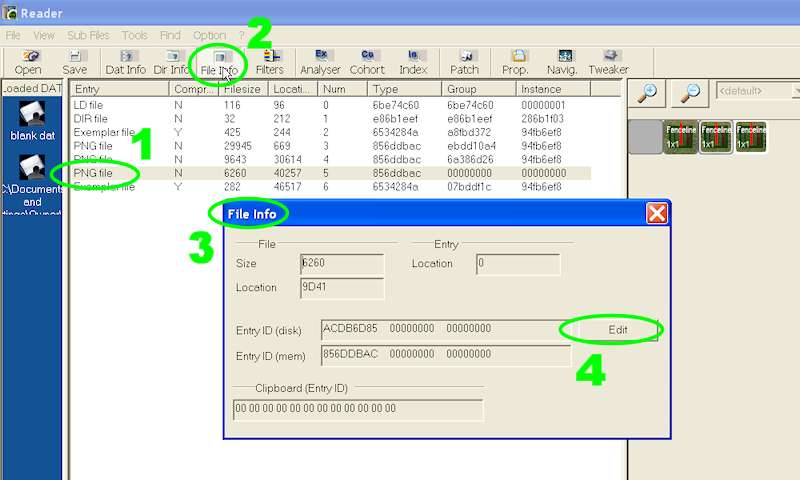The image size is (800, 480).
Task: Launch the Analyser tool
Action: [320, 62]
